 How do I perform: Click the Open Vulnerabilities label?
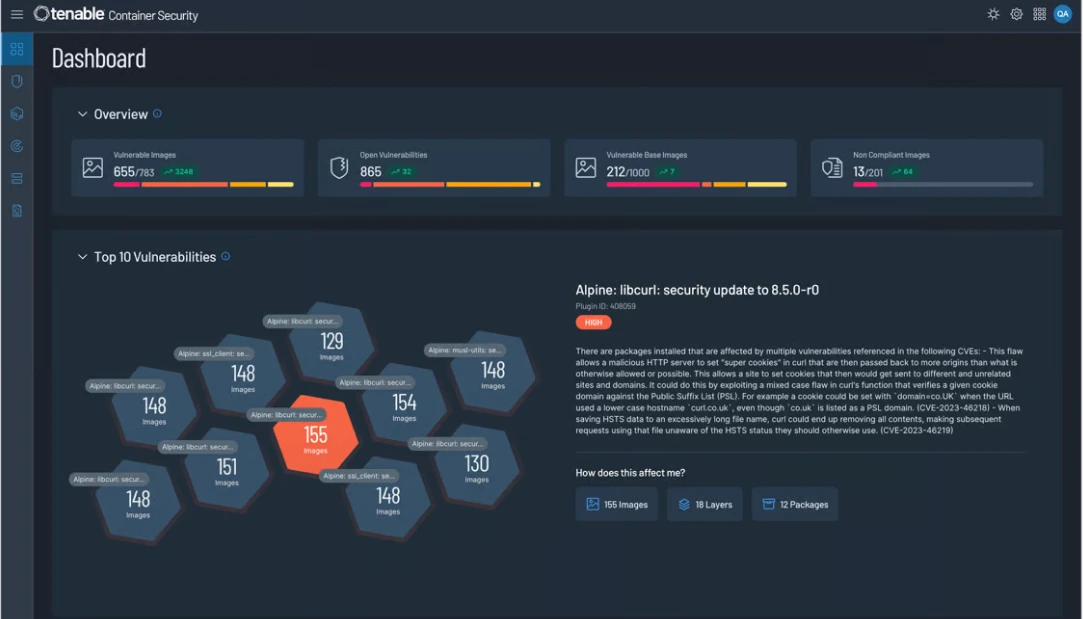coord(394,155)
